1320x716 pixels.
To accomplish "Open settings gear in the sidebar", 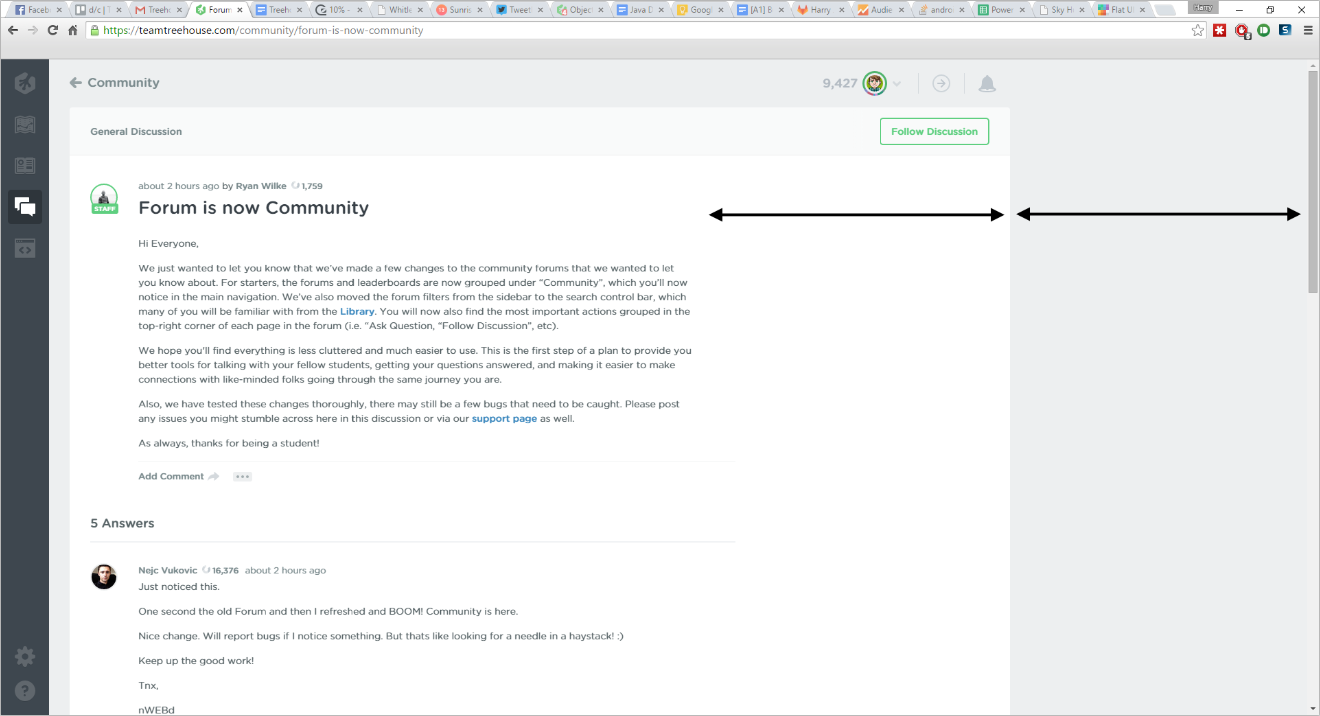I will pyautogui.click(x=25, y=657).
